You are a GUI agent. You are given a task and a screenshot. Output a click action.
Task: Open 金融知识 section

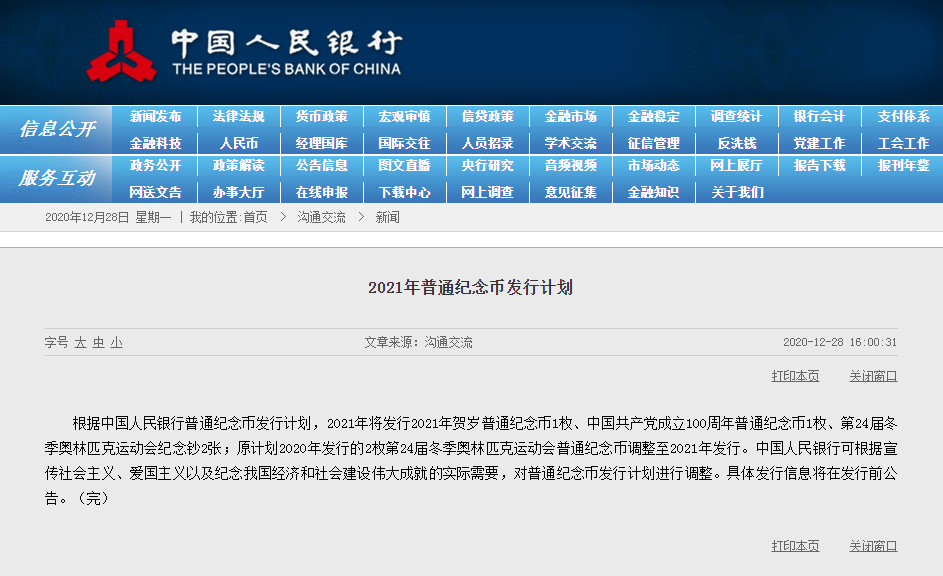tap(653, 192)
